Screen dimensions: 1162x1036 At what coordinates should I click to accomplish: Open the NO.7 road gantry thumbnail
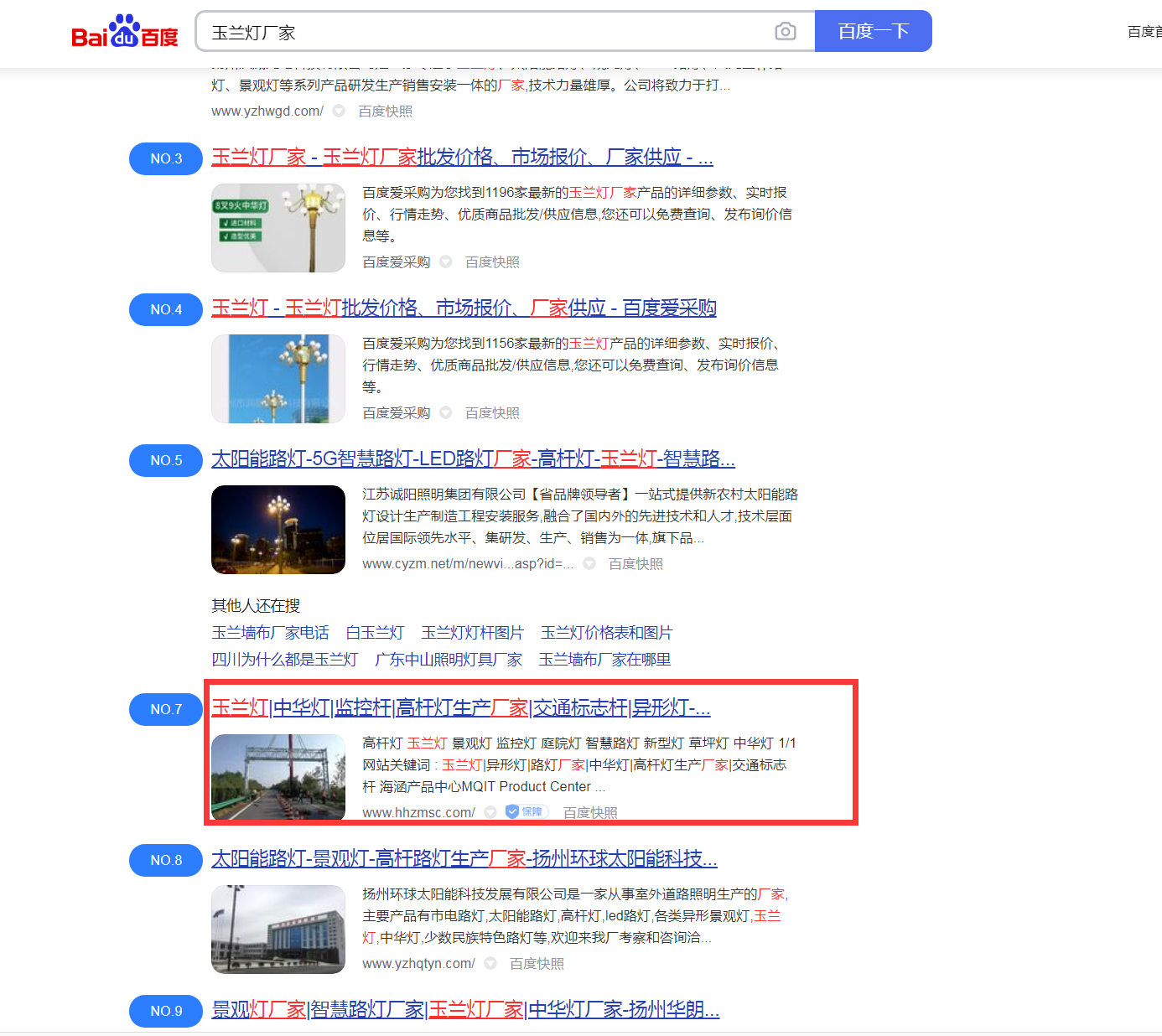pyautogui.click(x=278, y=777)
